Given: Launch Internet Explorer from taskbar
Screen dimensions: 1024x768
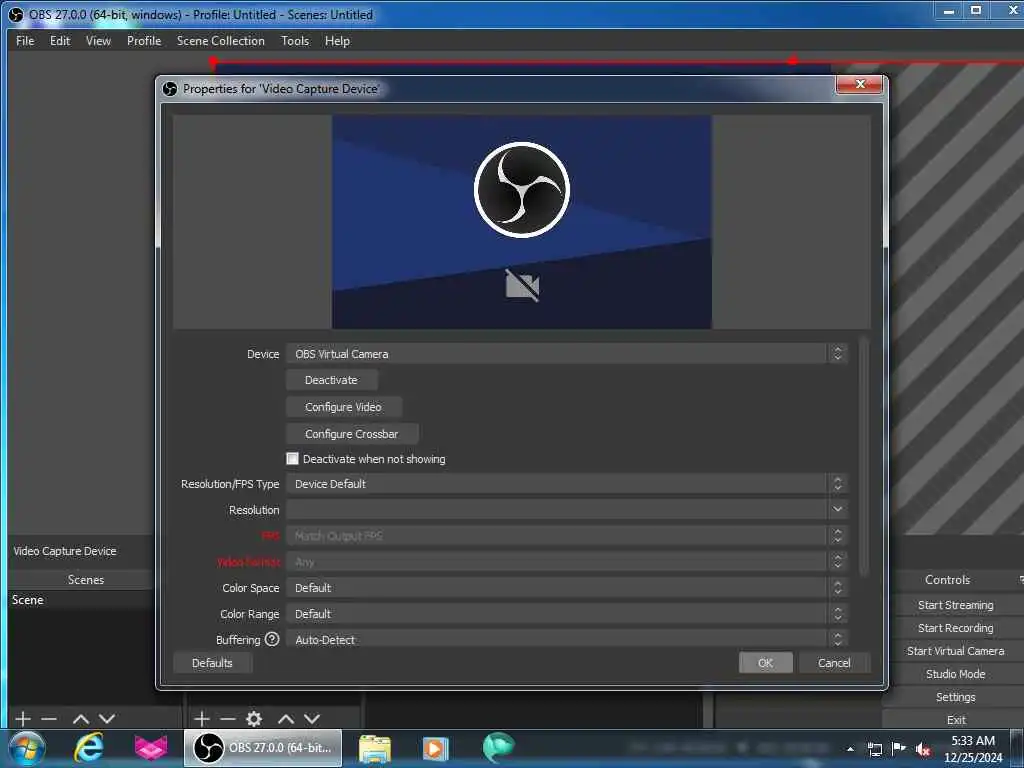Looking at the screenshot, I should coord(89,748).
